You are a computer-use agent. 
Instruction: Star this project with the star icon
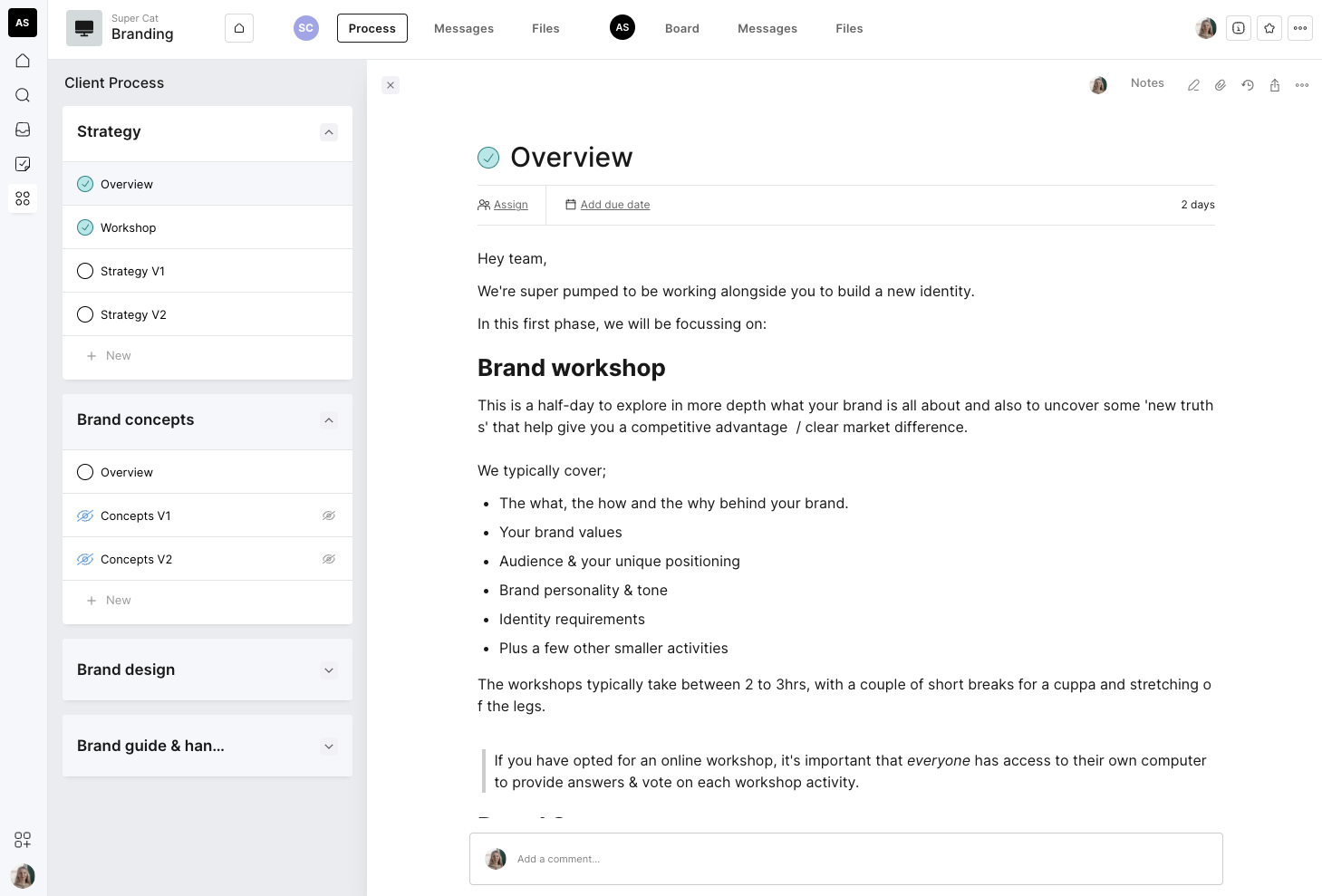(1269, 28)
